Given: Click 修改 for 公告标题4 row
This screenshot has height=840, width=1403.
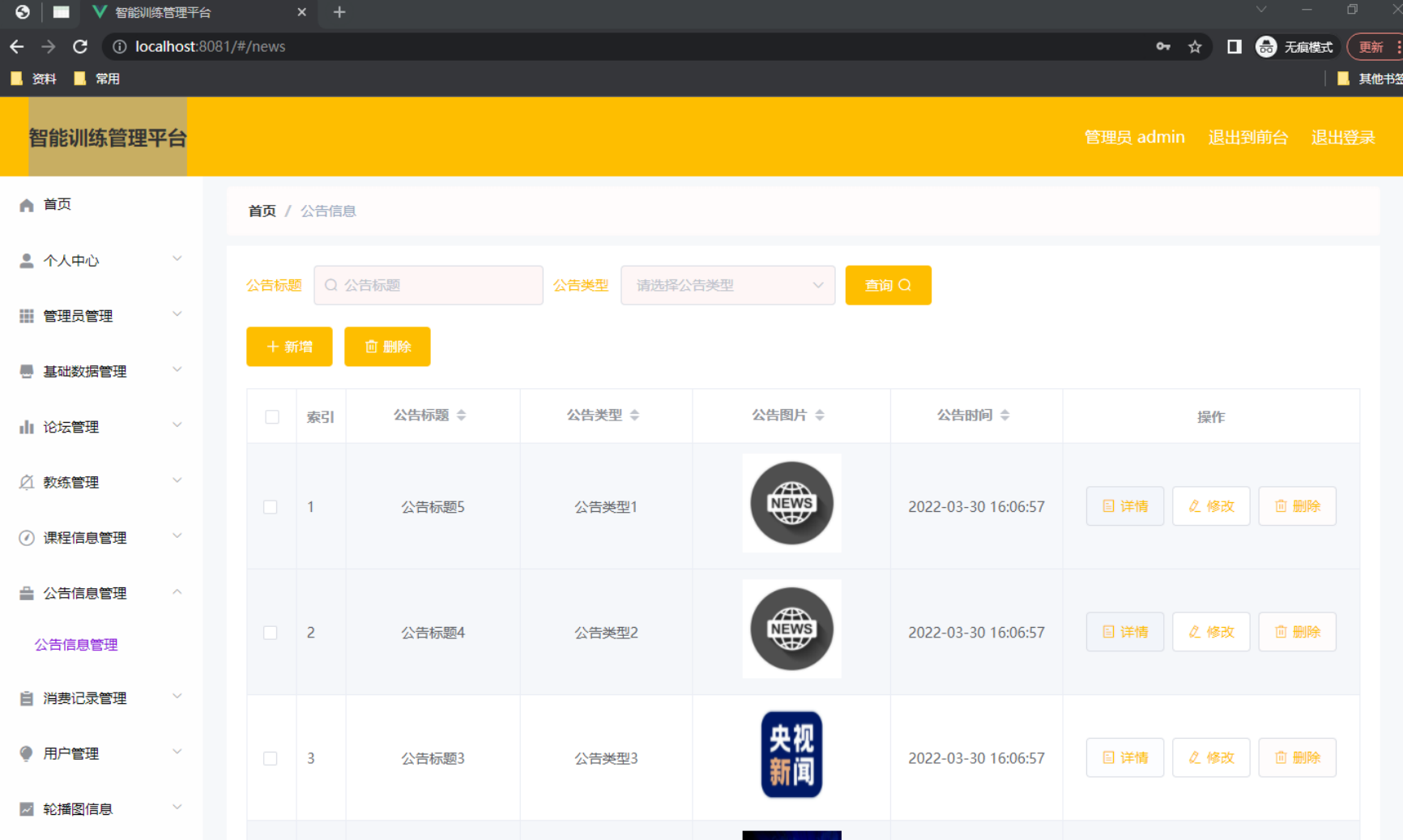Looking at the screenshot, I should (x=1211, y=632).
